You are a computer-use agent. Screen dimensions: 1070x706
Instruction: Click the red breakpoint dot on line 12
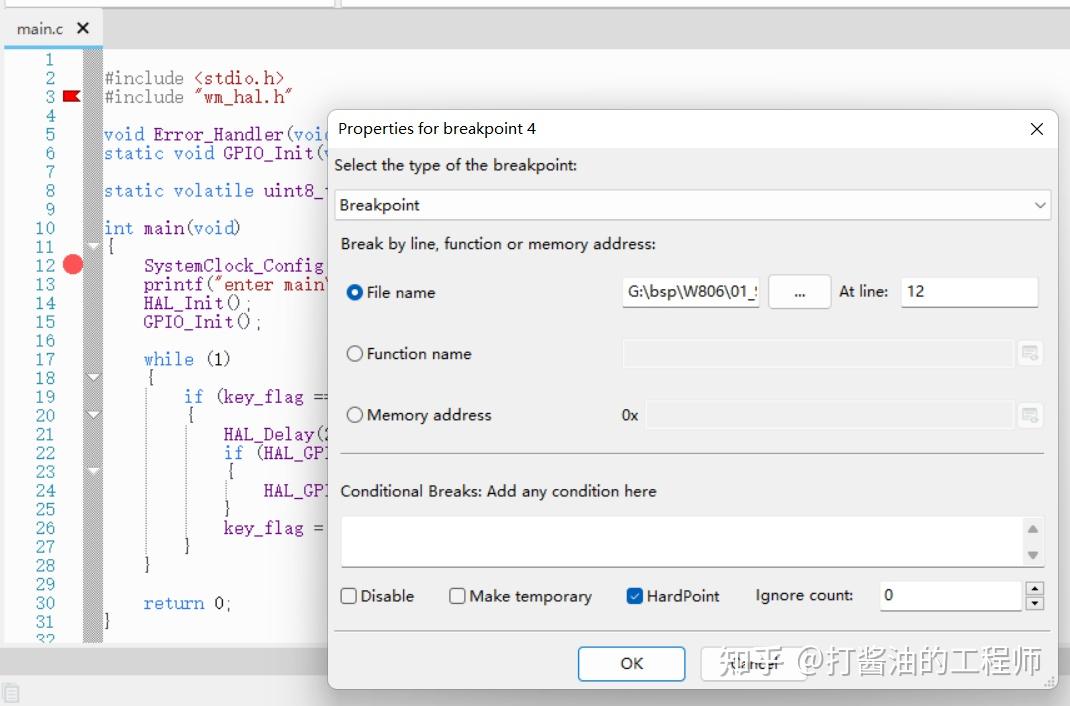72,265
